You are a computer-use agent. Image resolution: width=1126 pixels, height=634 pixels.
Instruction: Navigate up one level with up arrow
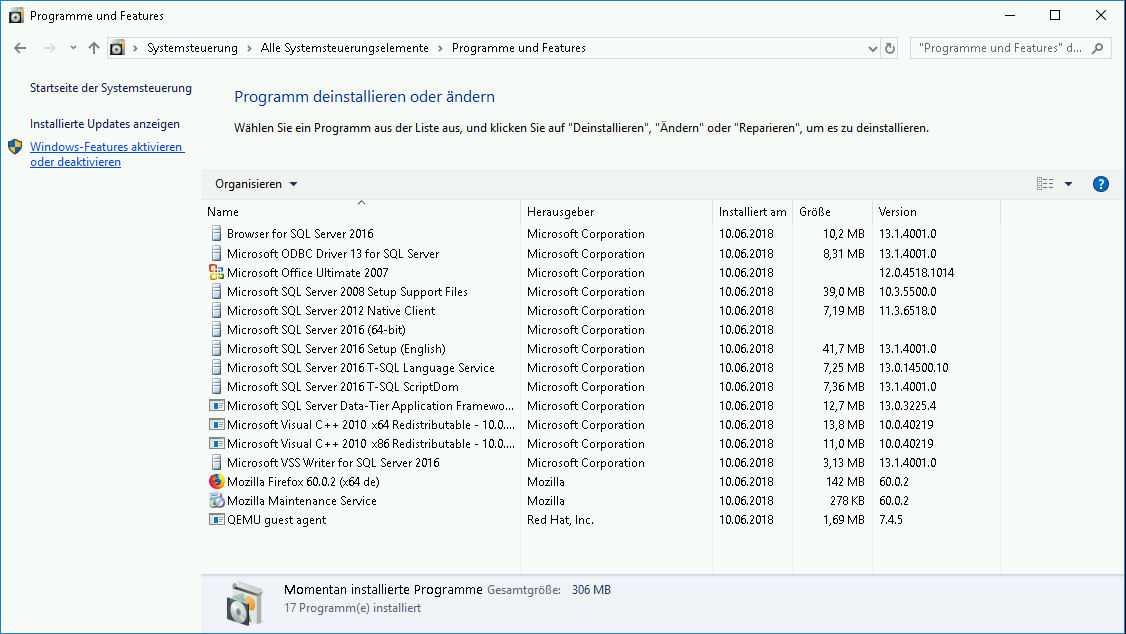(x=94, y=48)
